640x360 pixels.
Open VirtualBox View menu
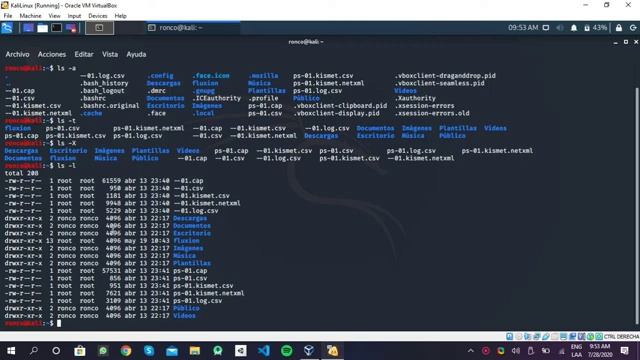(x=54, y=16)
